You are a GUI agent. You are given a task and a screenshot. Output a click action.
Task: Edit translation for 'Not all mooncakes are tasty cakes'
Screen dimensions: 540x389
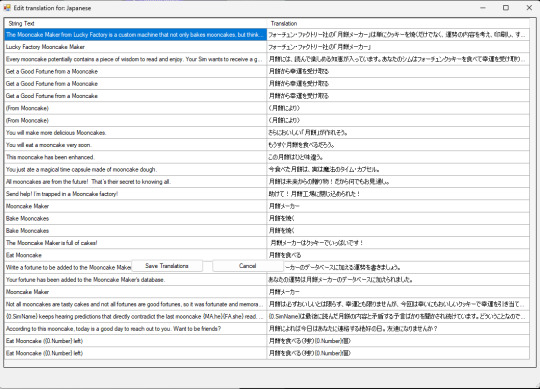point(398,304)
